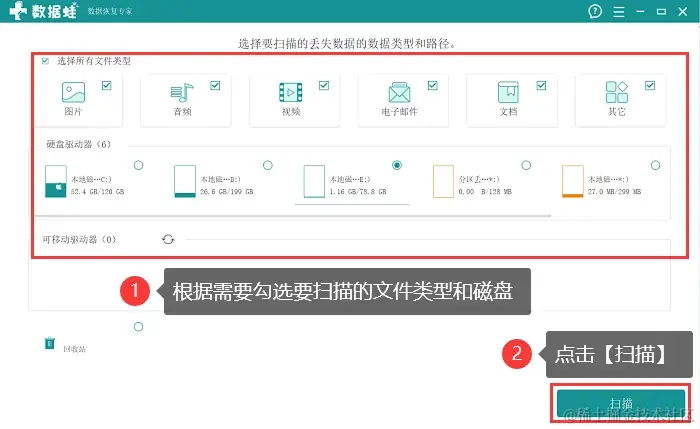Click the 回收站 label text
Image resolution: width=700 pixels, height=429 pixels.
[74, 349]
